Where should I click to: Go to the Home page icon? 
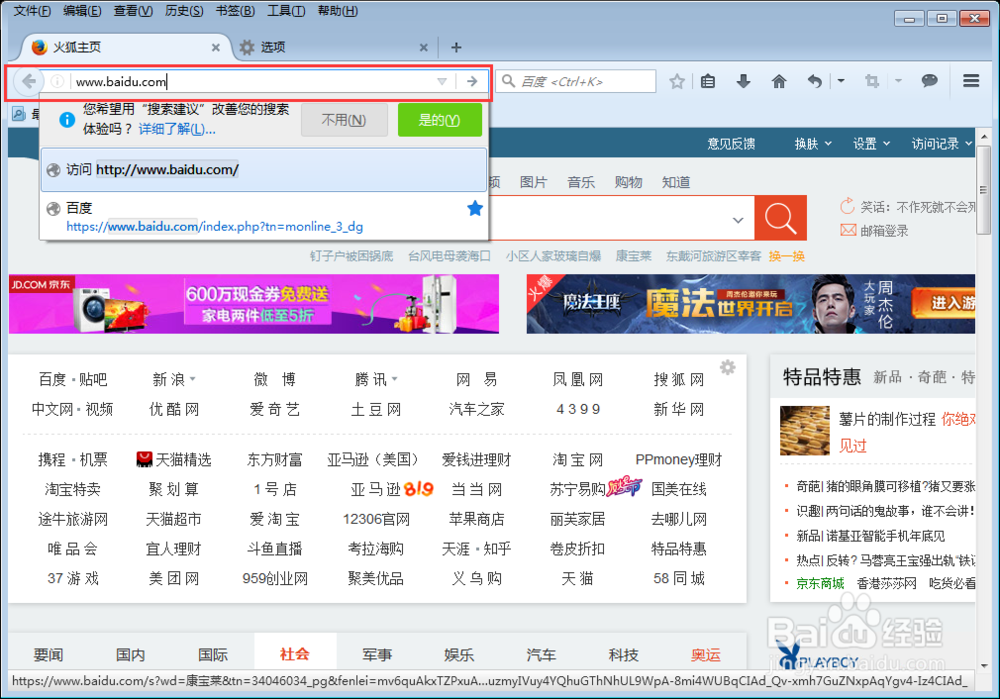tap(779, 82)
